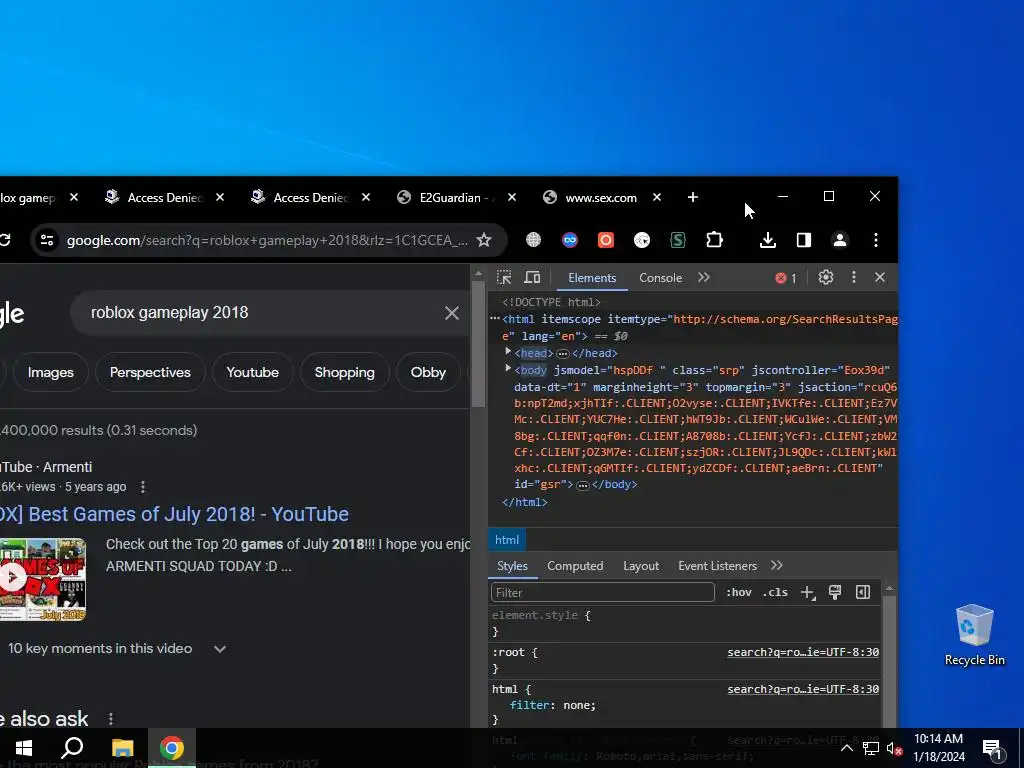Select the Elements tab
The width and height of the screenshot is (1024, 768).
point(592,278)
